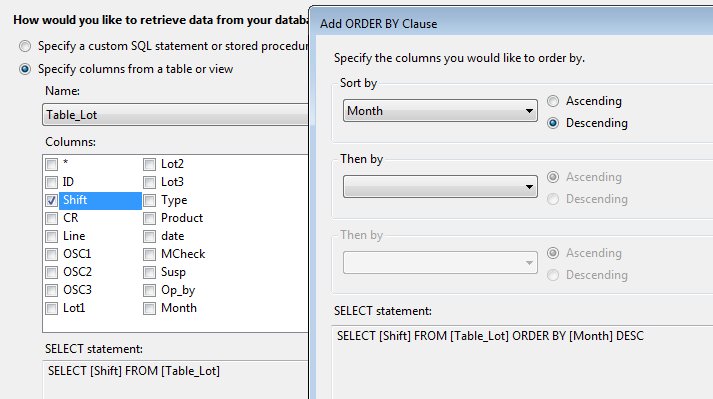Uncheck the Shift column checkbox
Screen dimensions: 713x399
[x=51, y=200]
